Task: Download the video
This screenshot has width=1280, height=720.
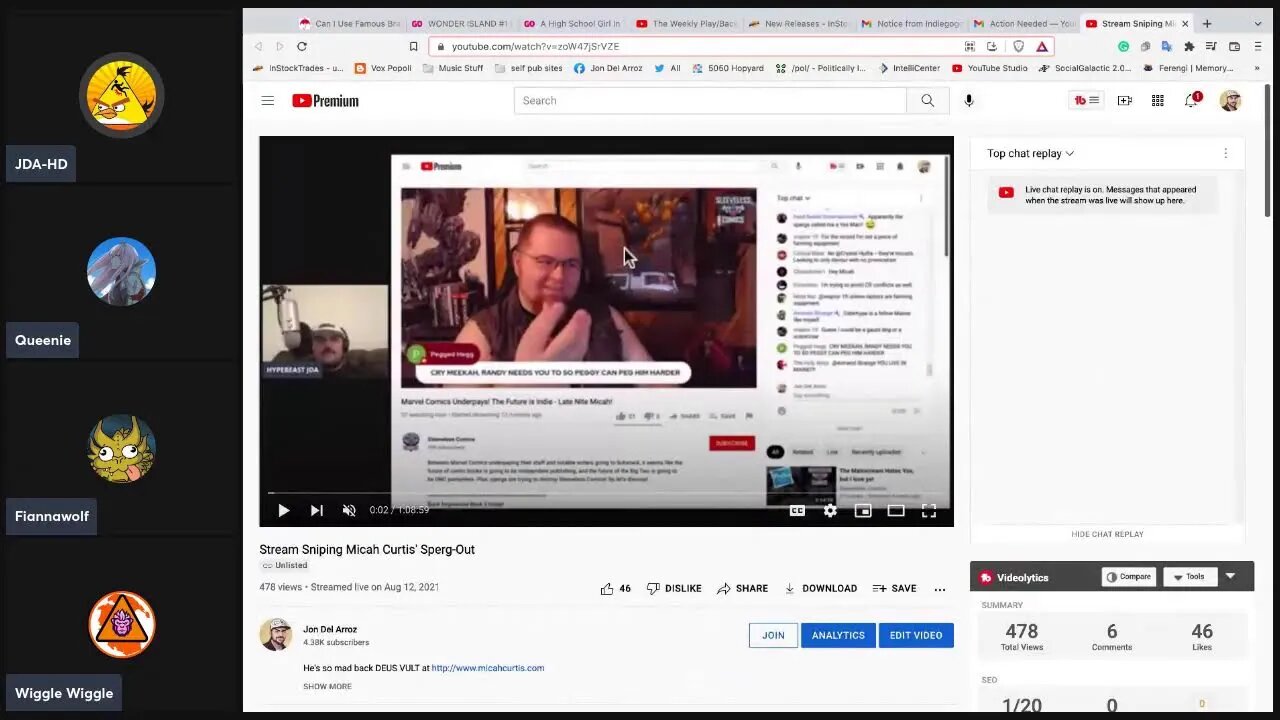Action: pyautogui.click(x=820, y=589)
